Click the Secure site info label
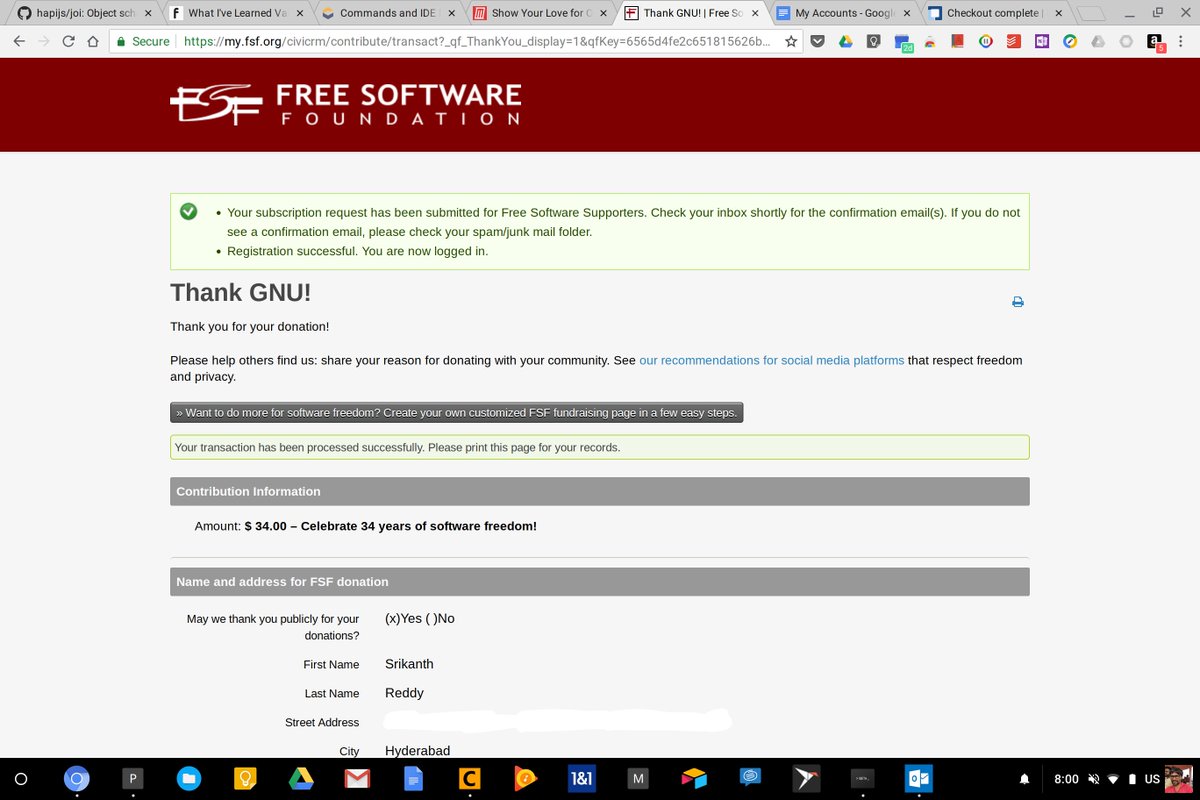The width and height of the screenshot is (1200, 800). click(x=142, y=42)
